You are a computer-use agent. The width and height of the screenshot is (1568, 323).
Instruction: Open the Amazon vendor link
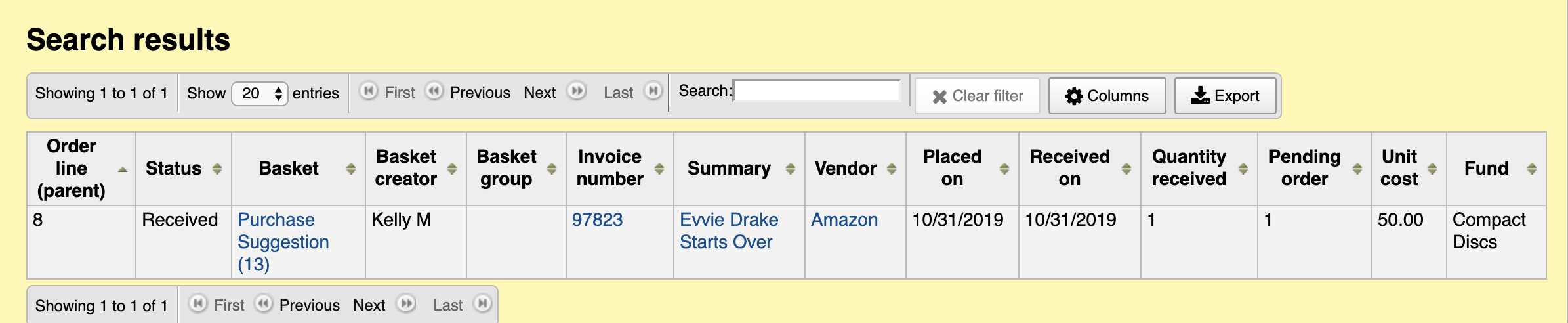coord(844,219)
